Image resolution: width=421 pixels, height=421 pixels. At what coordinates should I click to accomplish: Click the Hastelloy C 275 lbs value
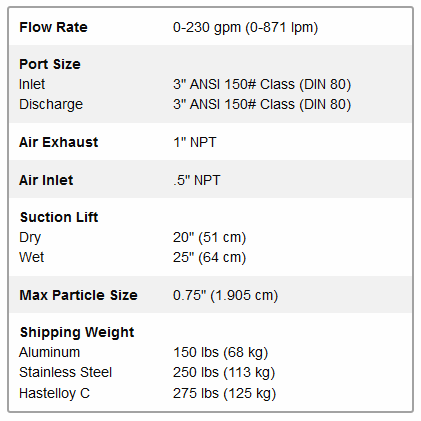pyautogui.click(x=224, y=394)
